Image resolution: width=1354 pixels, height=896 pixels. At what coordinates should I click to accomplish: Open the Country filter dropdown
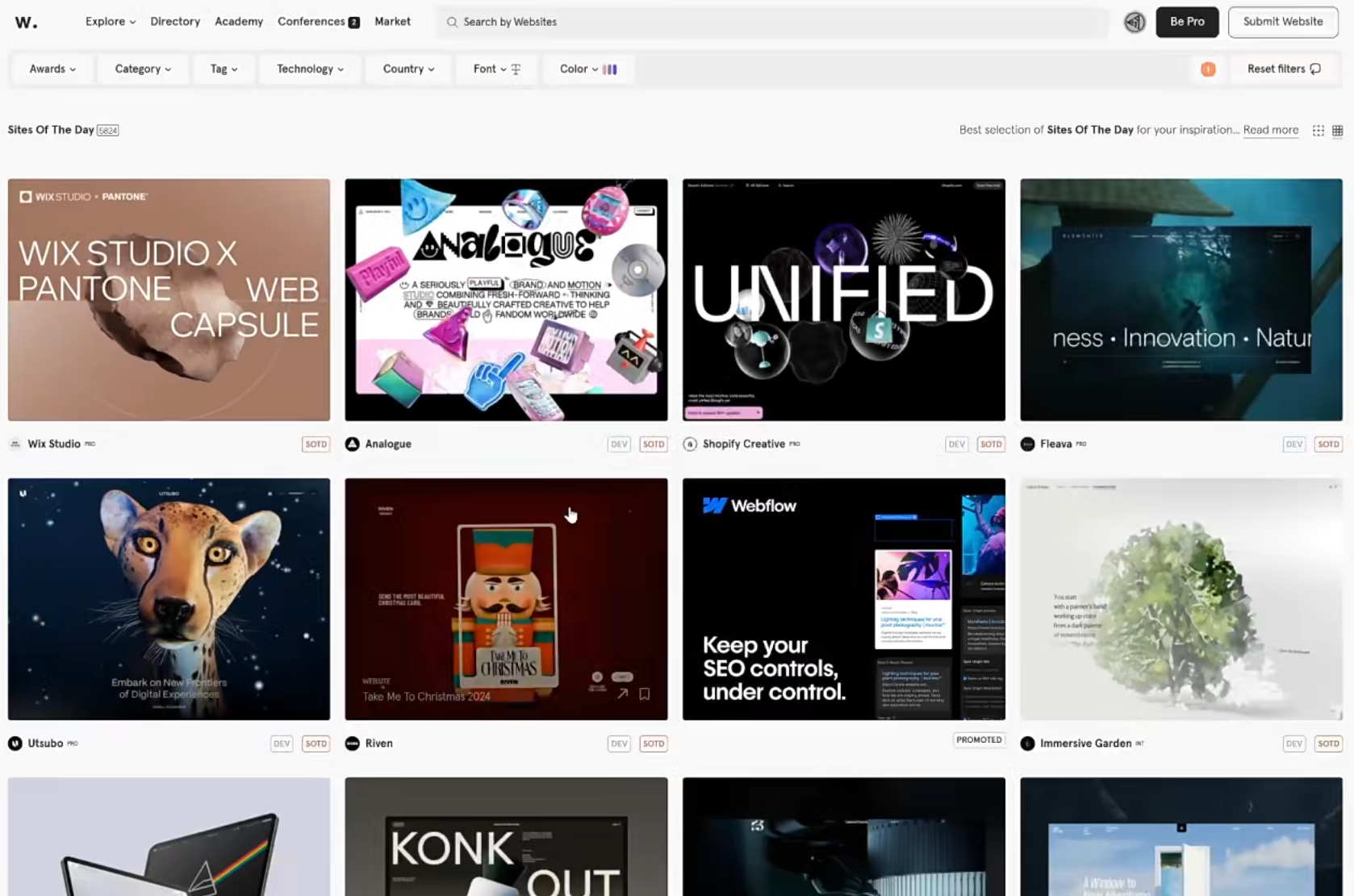408,69
